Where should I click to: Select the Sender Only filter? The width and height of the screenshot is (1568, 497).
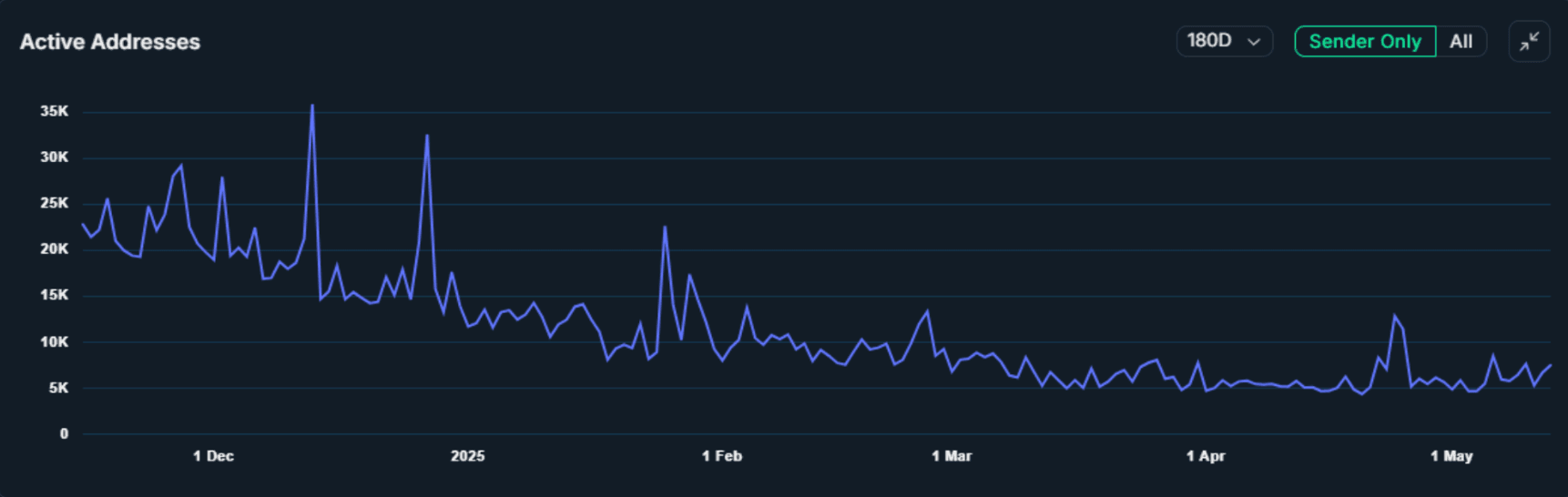1364,41
